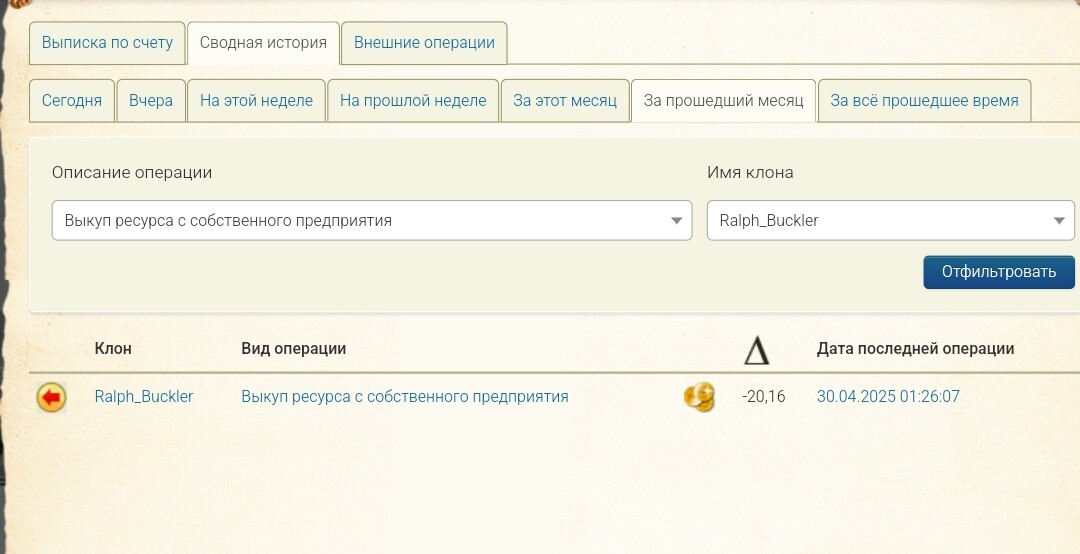Select the Вчера period tab
The height and width of the screenshot is (554, 1080).
coord(151,101)
